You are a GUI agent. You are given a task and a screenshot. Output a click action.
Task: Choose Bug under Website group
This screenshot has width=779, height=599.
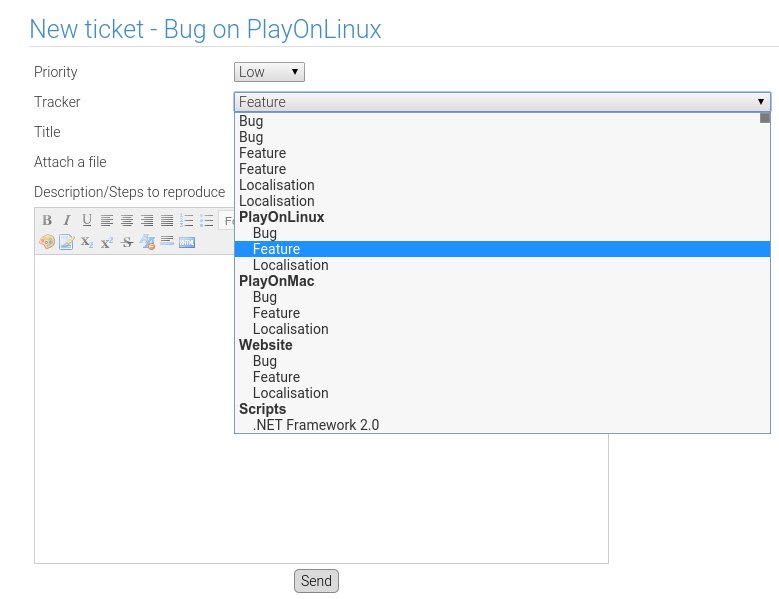[x=502, y=361]
